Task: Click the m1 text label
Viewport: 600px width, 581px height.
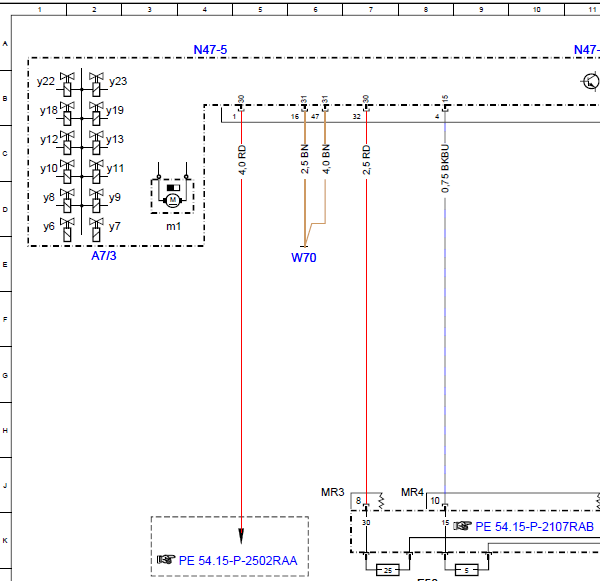Action: [173, 226]
